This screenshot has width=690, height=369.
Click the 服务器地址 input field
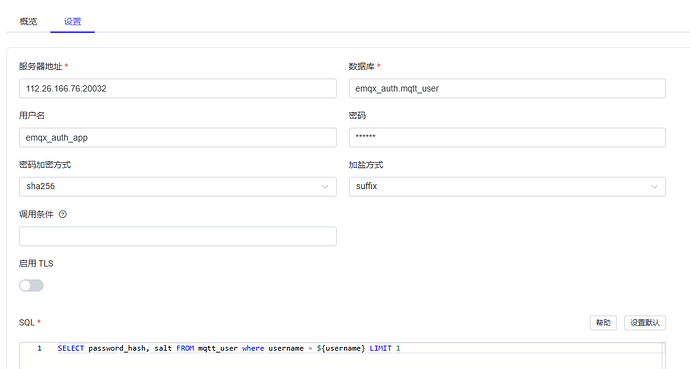point(178,88)
